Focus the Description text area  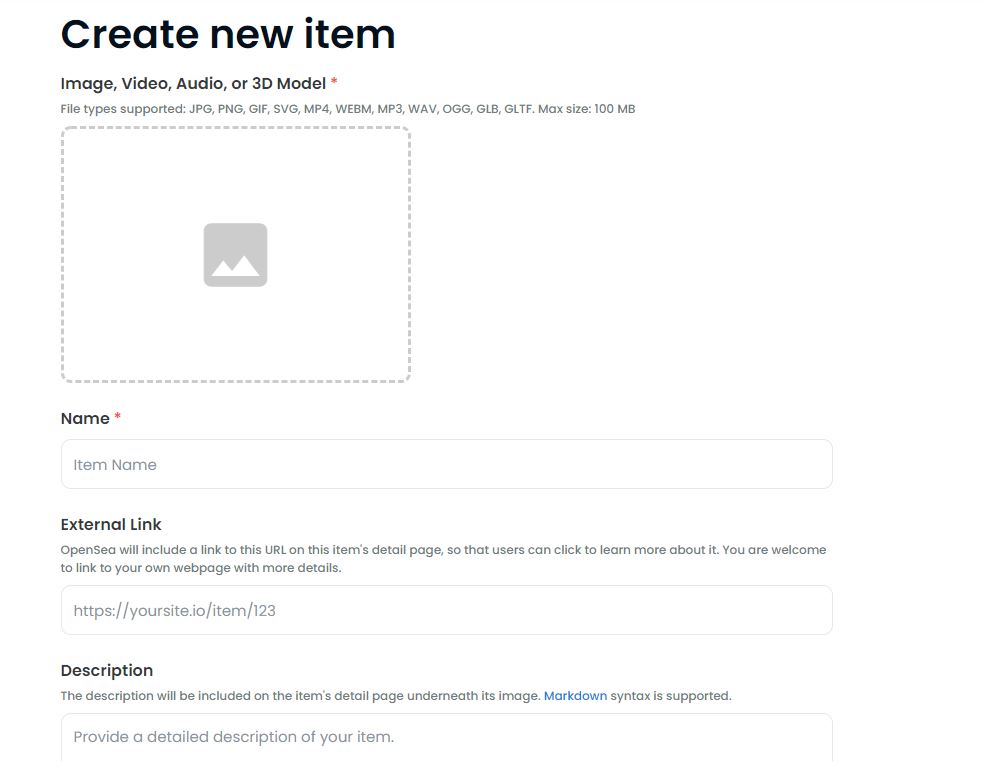click(x=447, y=737)
